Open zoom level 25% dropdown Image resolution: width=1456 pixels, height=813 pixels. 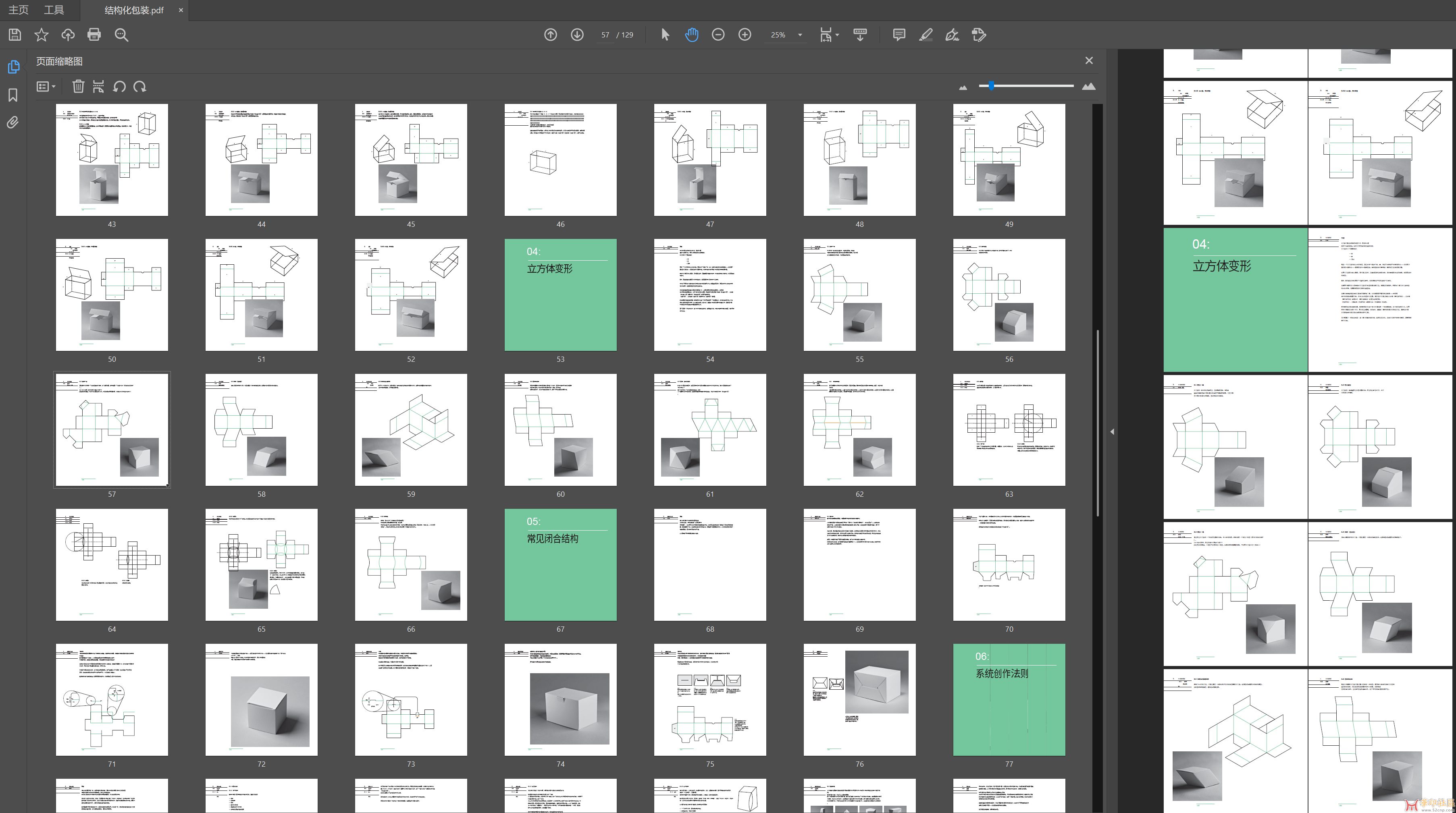pos(786,35)
